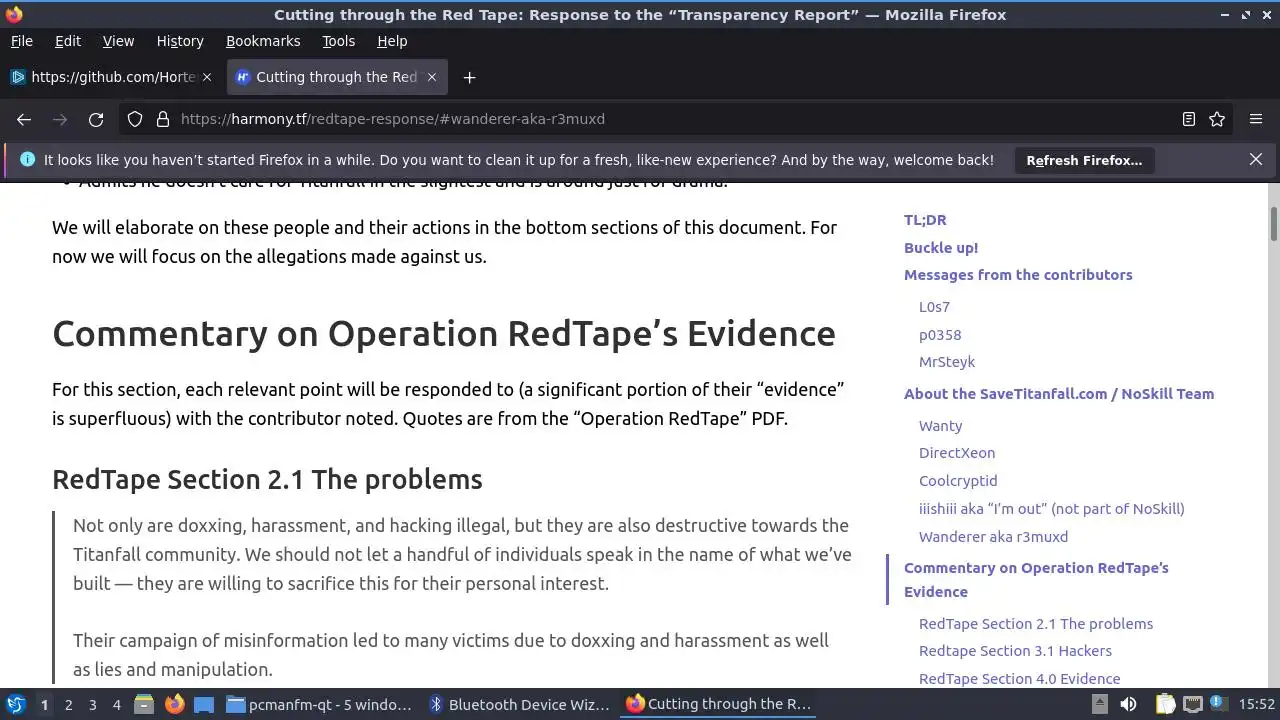This screenshot has width=1280, height=720.
Task: Open the volume control in system tray
Action: [x=1128, y=704]
